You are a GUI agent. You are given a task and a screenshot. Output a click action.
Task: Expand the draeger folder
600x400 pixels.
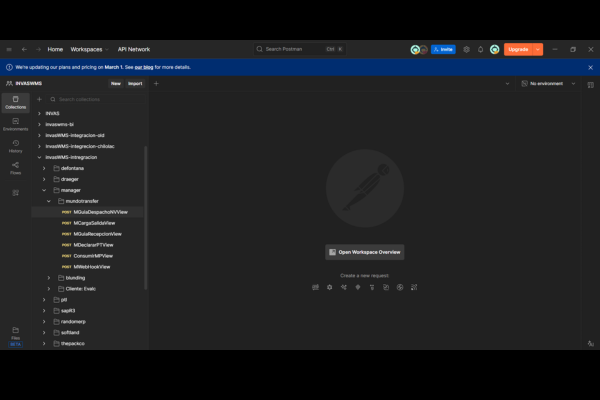(44, 179)
